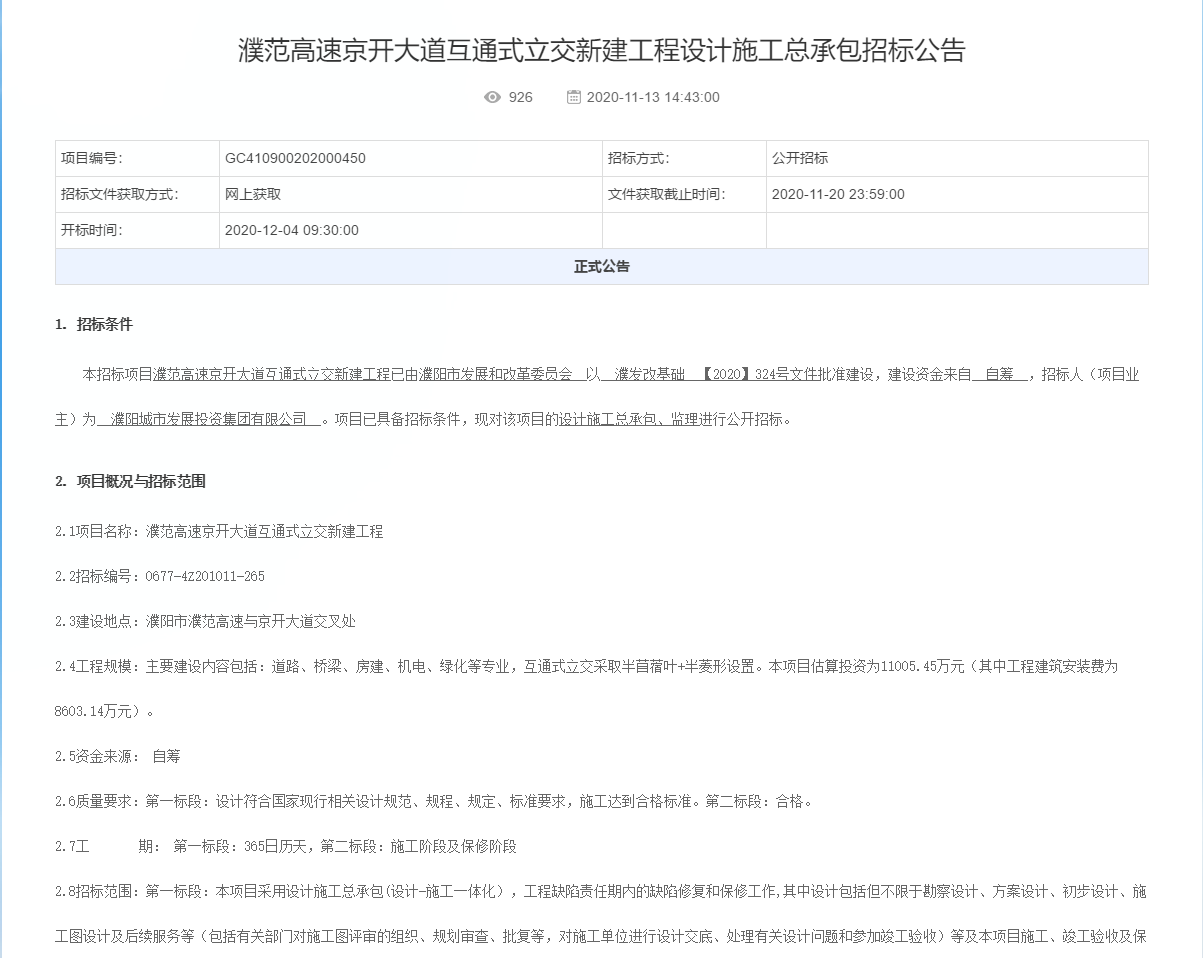
Task: Click bid opening time 2020-12-04 09:30:00
Action: pos(291,231)
